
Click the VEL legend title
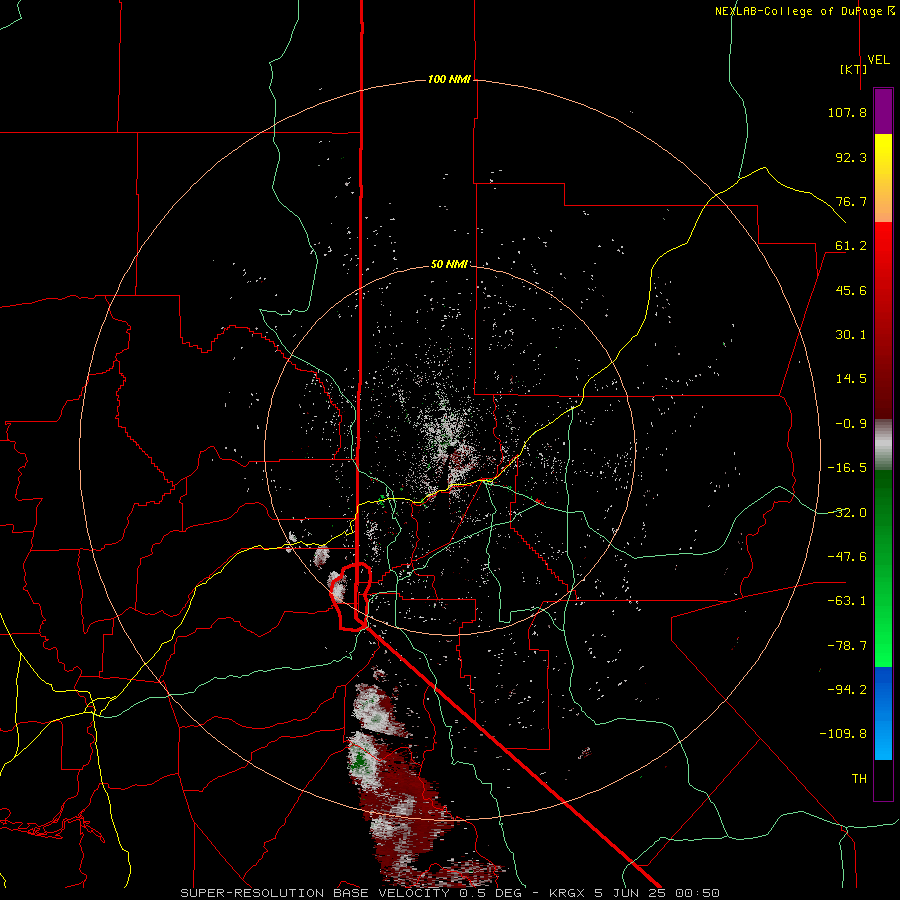point(878,60)
